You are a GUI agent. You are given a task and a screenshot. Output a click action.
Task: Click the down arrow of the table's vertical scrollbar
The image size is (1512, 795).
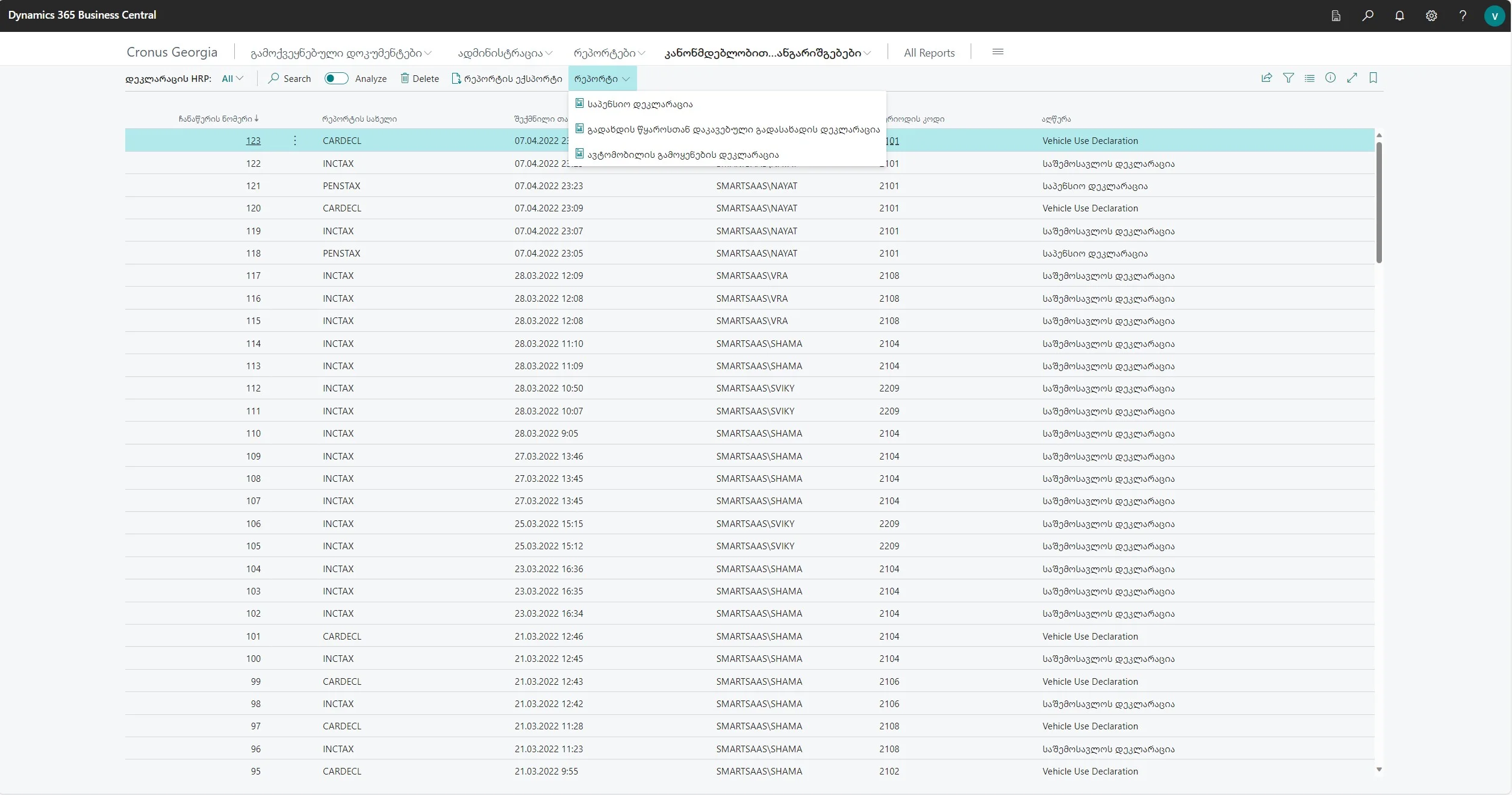(1379, 770)
